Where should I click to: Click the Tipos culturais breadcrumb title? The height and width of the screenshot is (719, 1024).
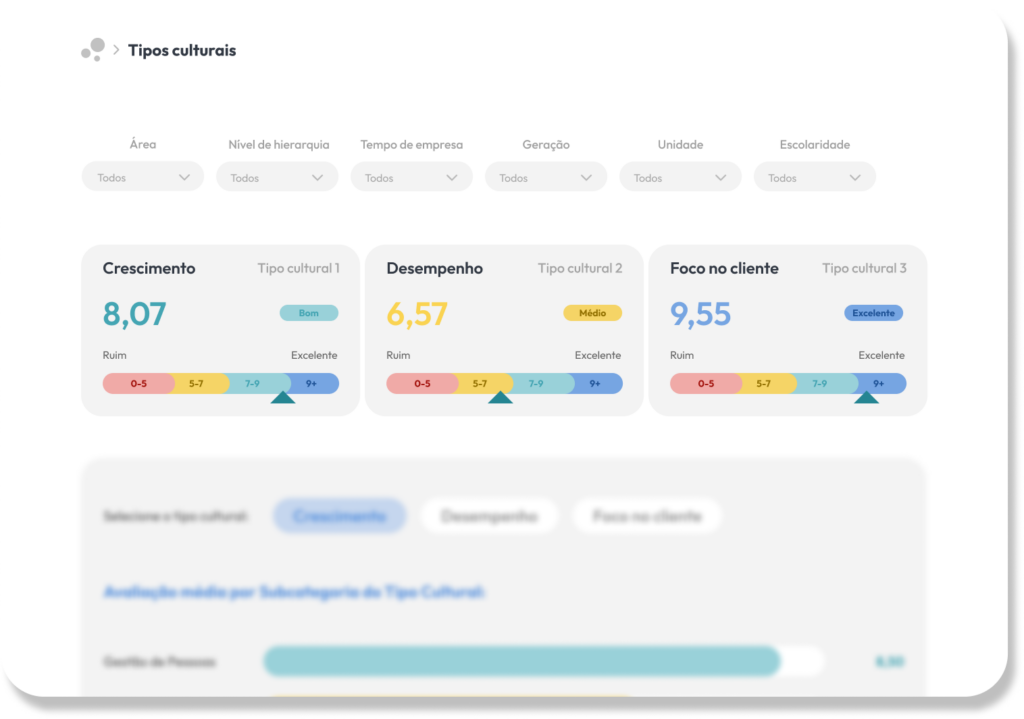coord(182,50)
